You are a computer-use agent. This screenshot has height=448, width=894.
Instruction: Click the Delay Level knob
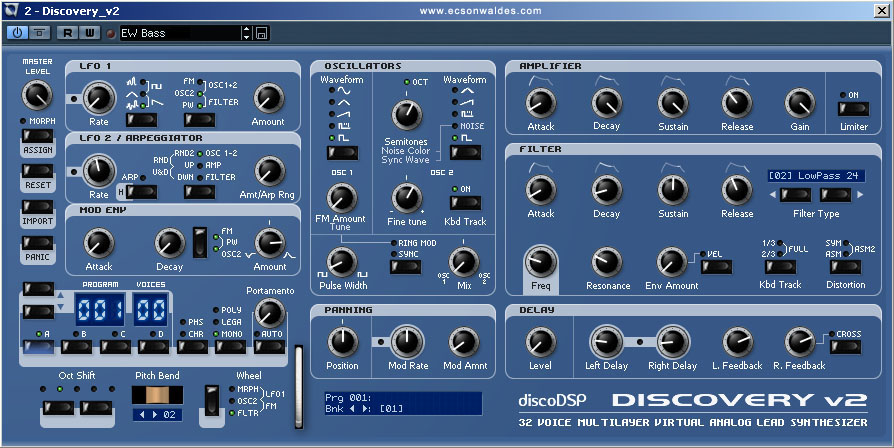click(540, 342)
